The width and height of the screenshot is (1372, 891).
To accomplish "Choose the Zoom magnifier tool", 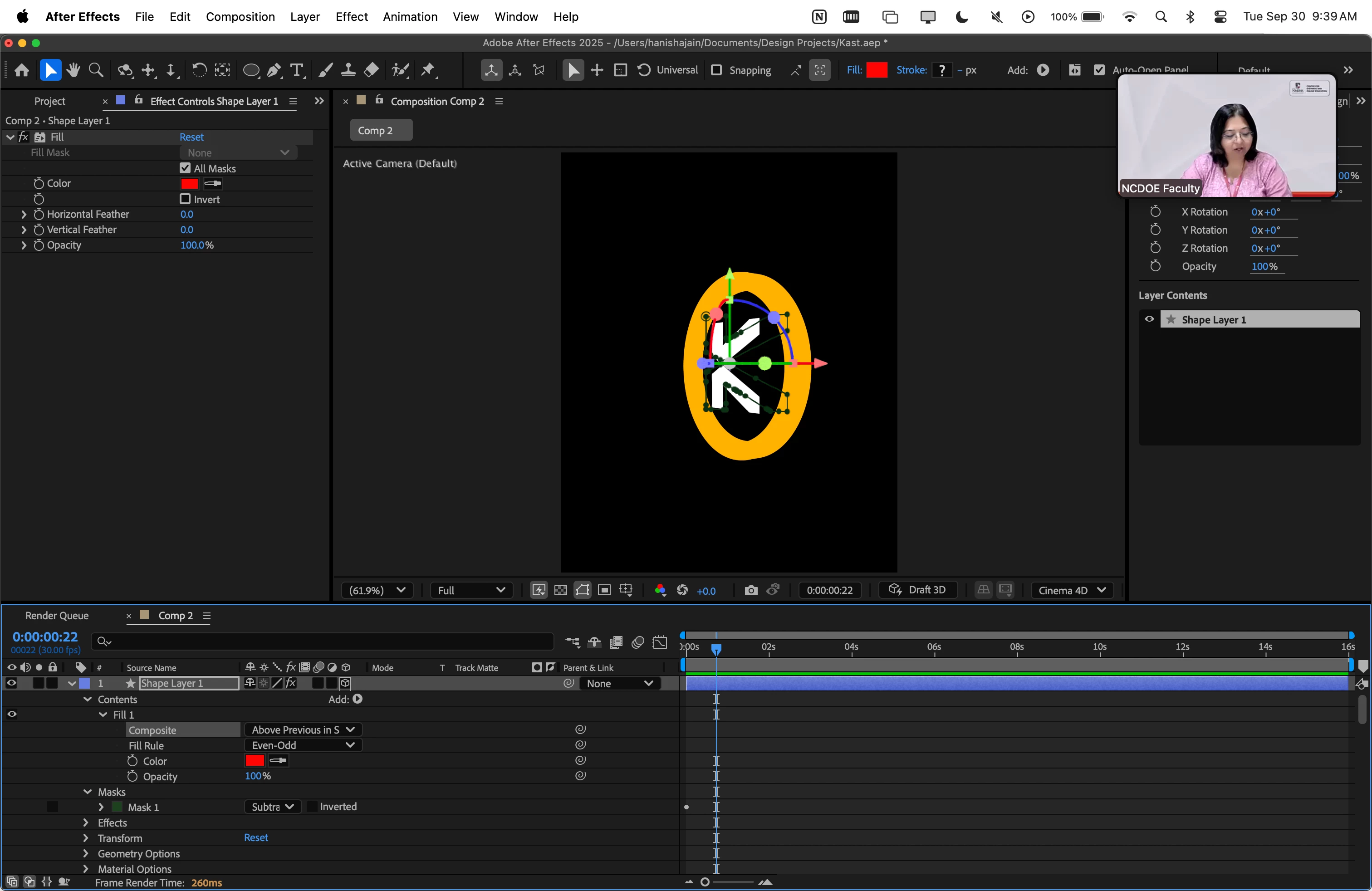I will point(96,70).
